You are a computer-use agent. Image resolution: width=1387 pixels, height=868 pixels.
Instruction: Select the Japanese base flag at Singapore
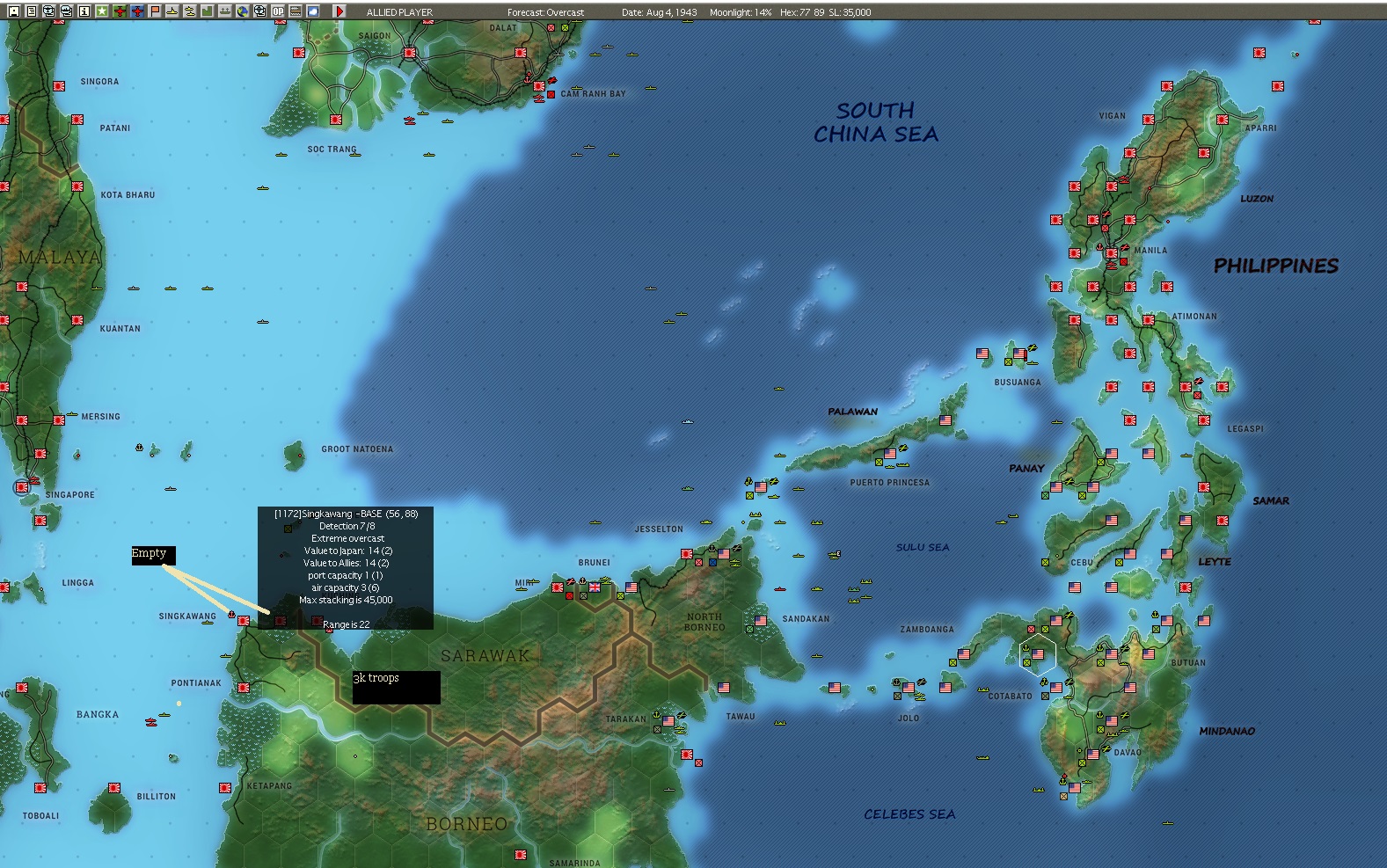coord(22,487)
